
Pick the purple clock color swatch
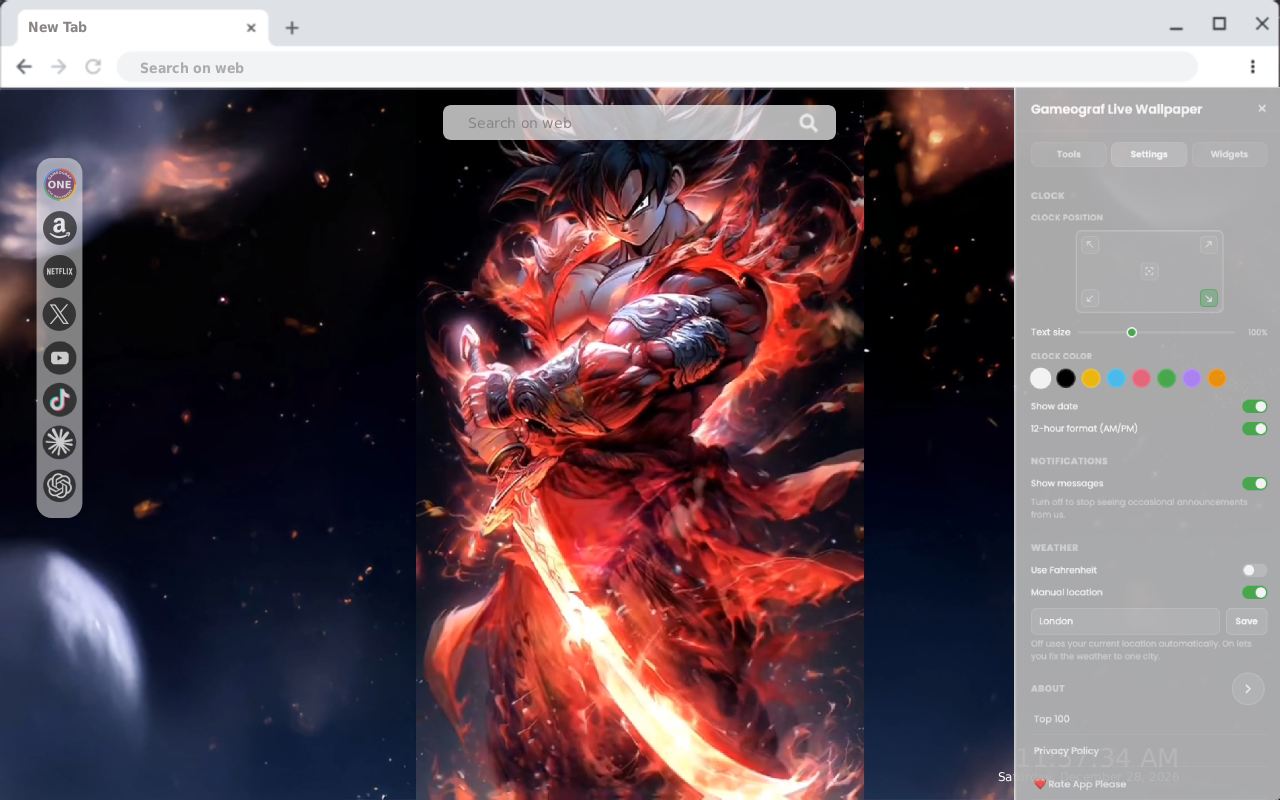coord(1191,378)
